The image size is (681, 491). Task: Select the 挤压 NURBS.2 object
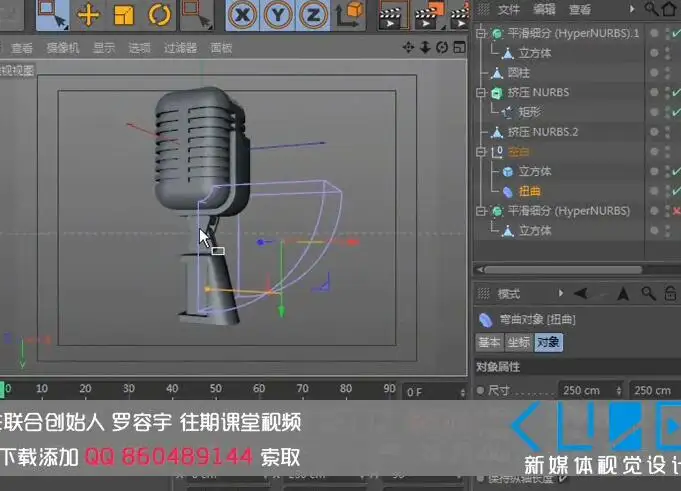[x=543, y=132]
